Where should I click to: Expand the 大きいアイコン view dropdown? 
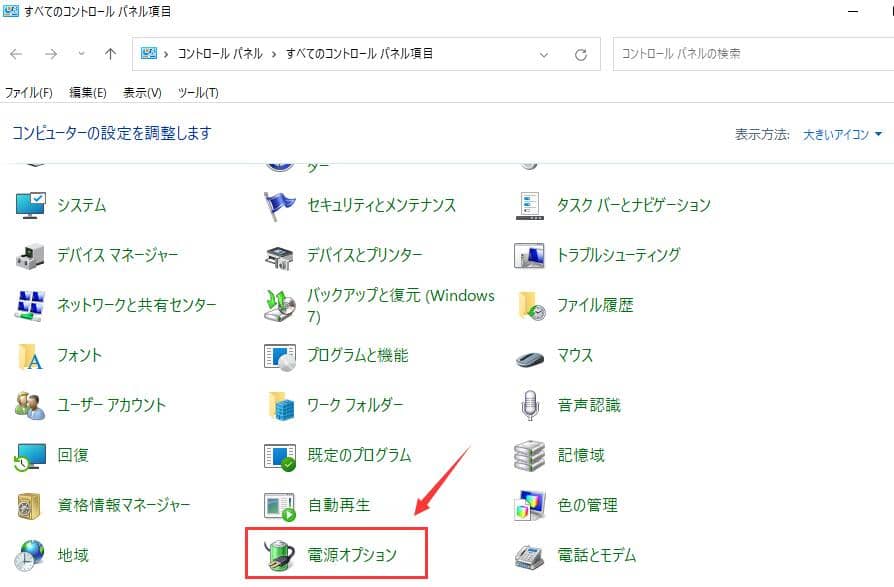tap(843, 134)
